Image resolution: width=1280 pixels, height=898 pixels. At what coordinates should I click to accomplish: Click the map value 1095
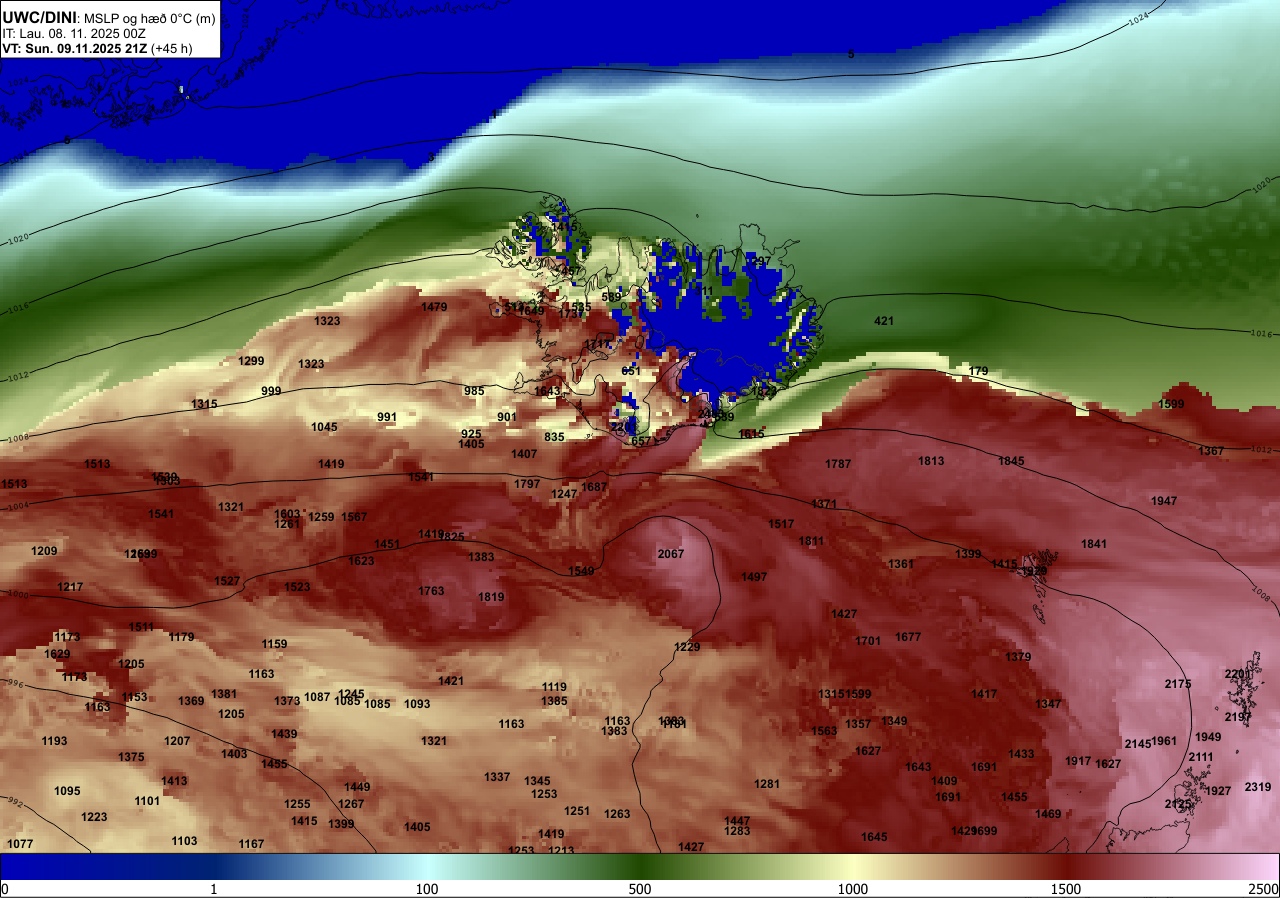click(67, 791)
